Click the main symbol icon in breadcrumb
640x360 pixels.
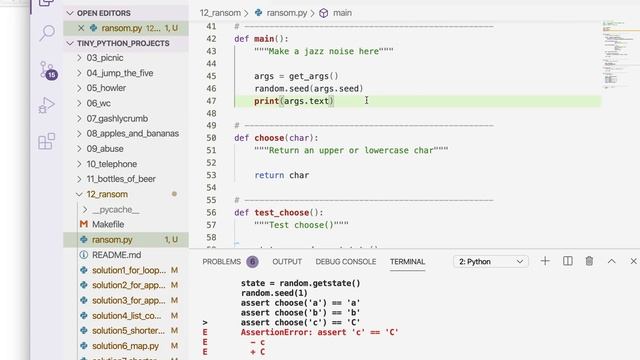coord(324,13)
